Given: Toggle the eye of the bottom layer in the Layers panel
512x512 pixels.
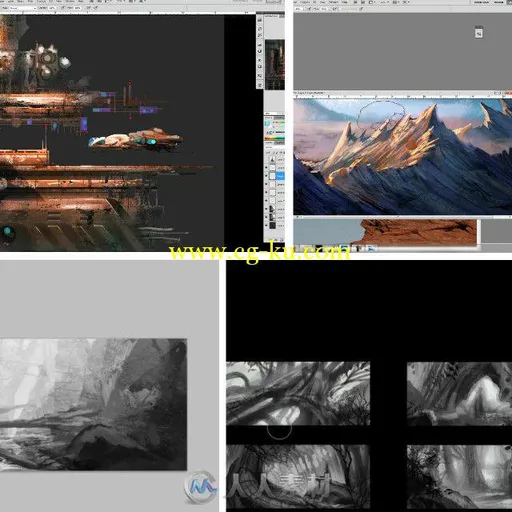Looking at the screenshot, I should [x=266, y=226].
